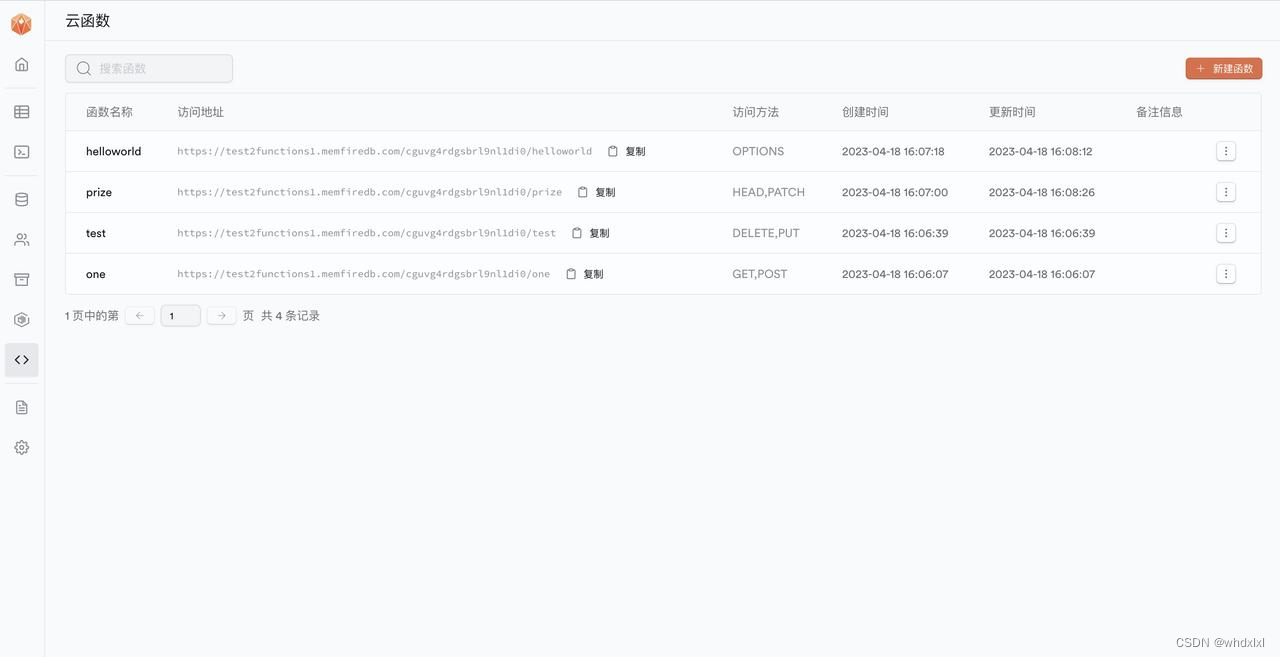Click the 搜索函数 search field
Viewport: 1280px width, 657px height.
coord(149,68)
